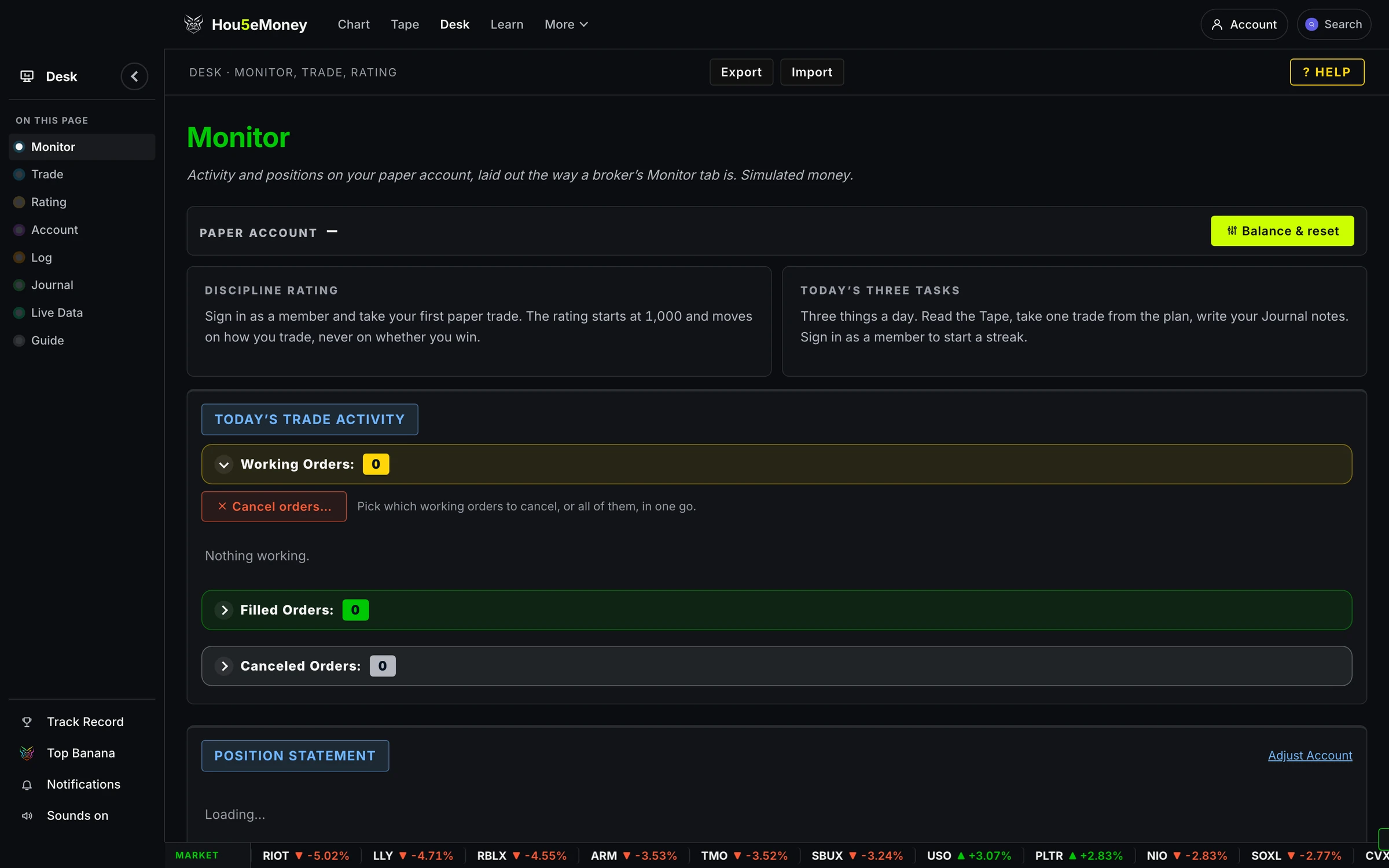Click the Import button

coord(811,72)
